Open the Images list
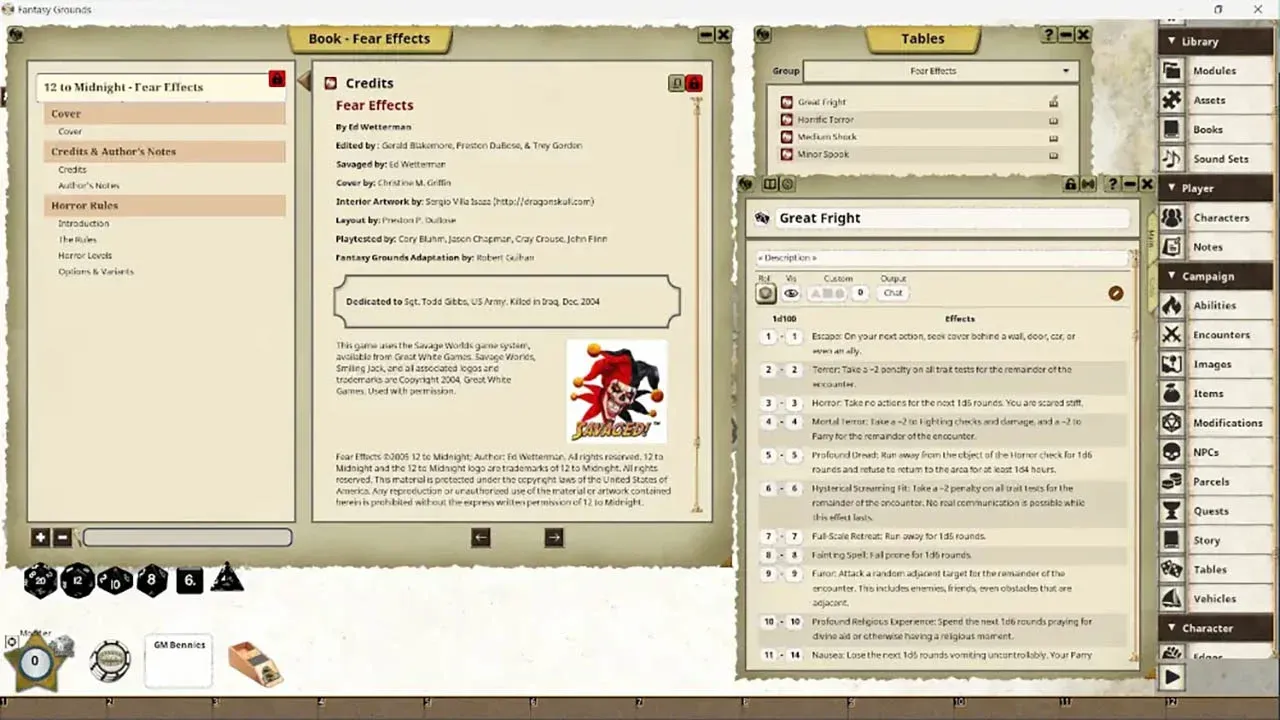The height and width of the screenshot is (720, 1280). coord(1216,364)
